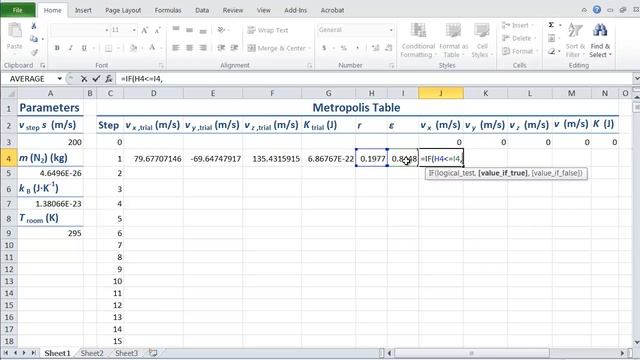Screen dimensions: 640x360
Task: Open Cell Styles gallery
Action: 482,40
